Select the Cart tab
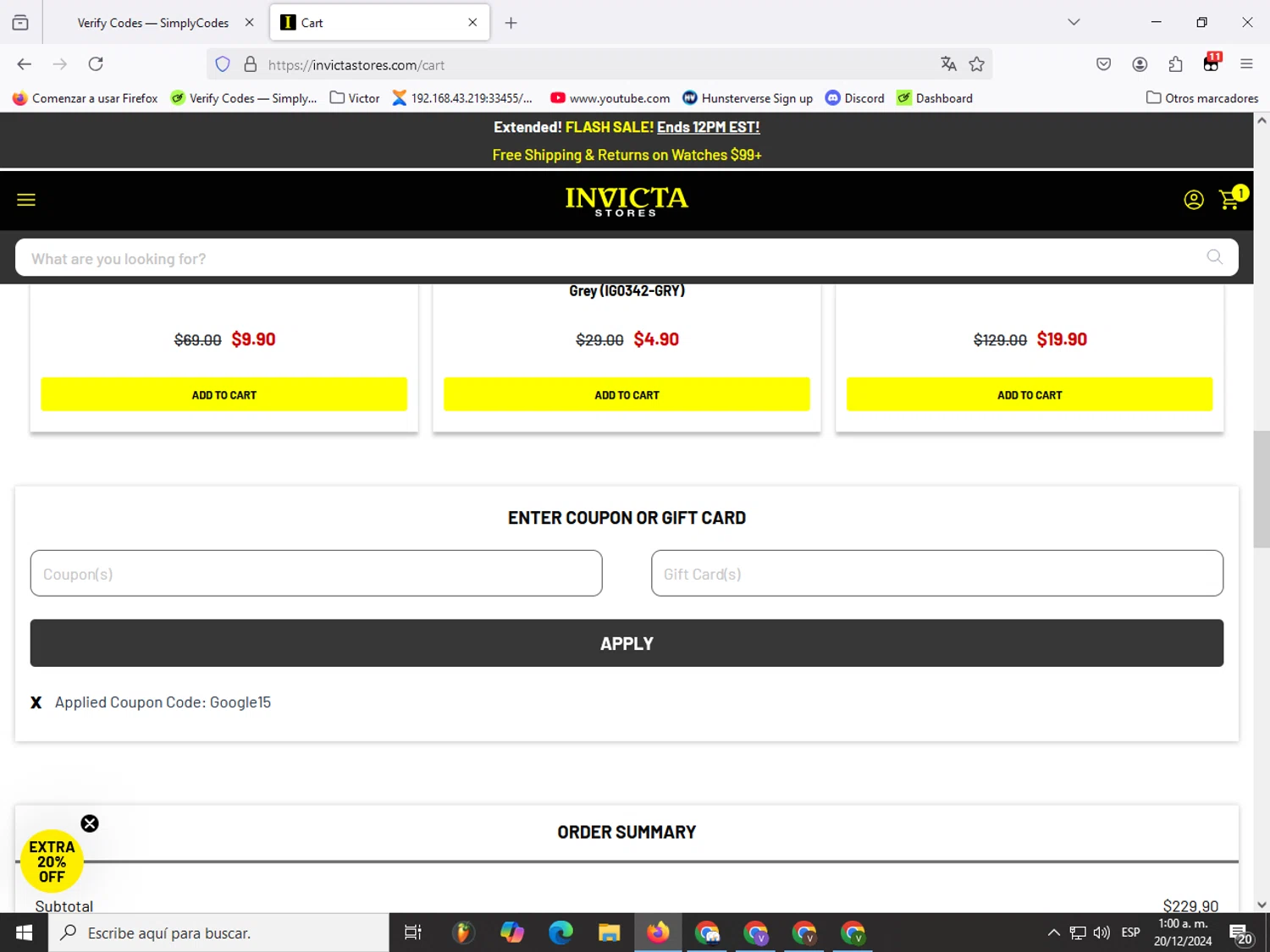 379,23
